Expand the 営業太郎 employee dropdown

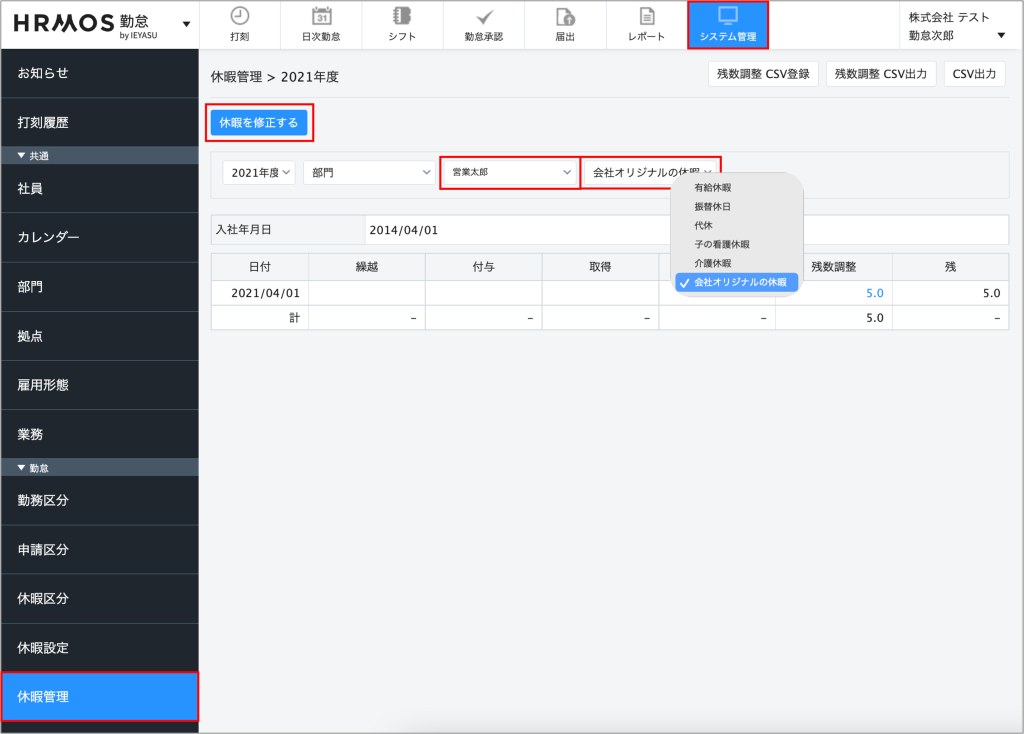pyautogui.click(x=510, y=173)
